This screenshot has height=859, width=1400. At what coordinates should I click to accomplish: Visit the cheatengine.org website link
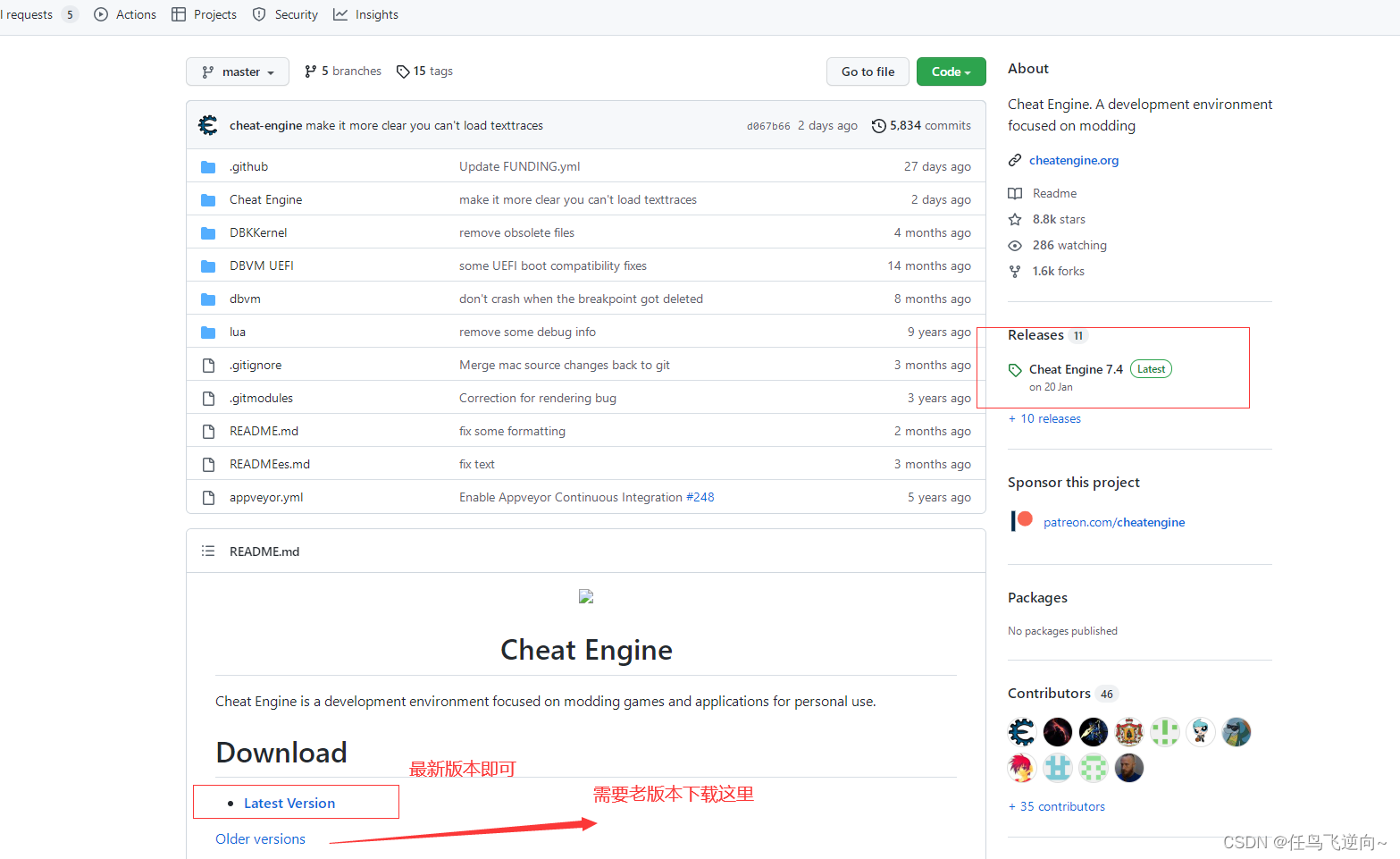1074,161
